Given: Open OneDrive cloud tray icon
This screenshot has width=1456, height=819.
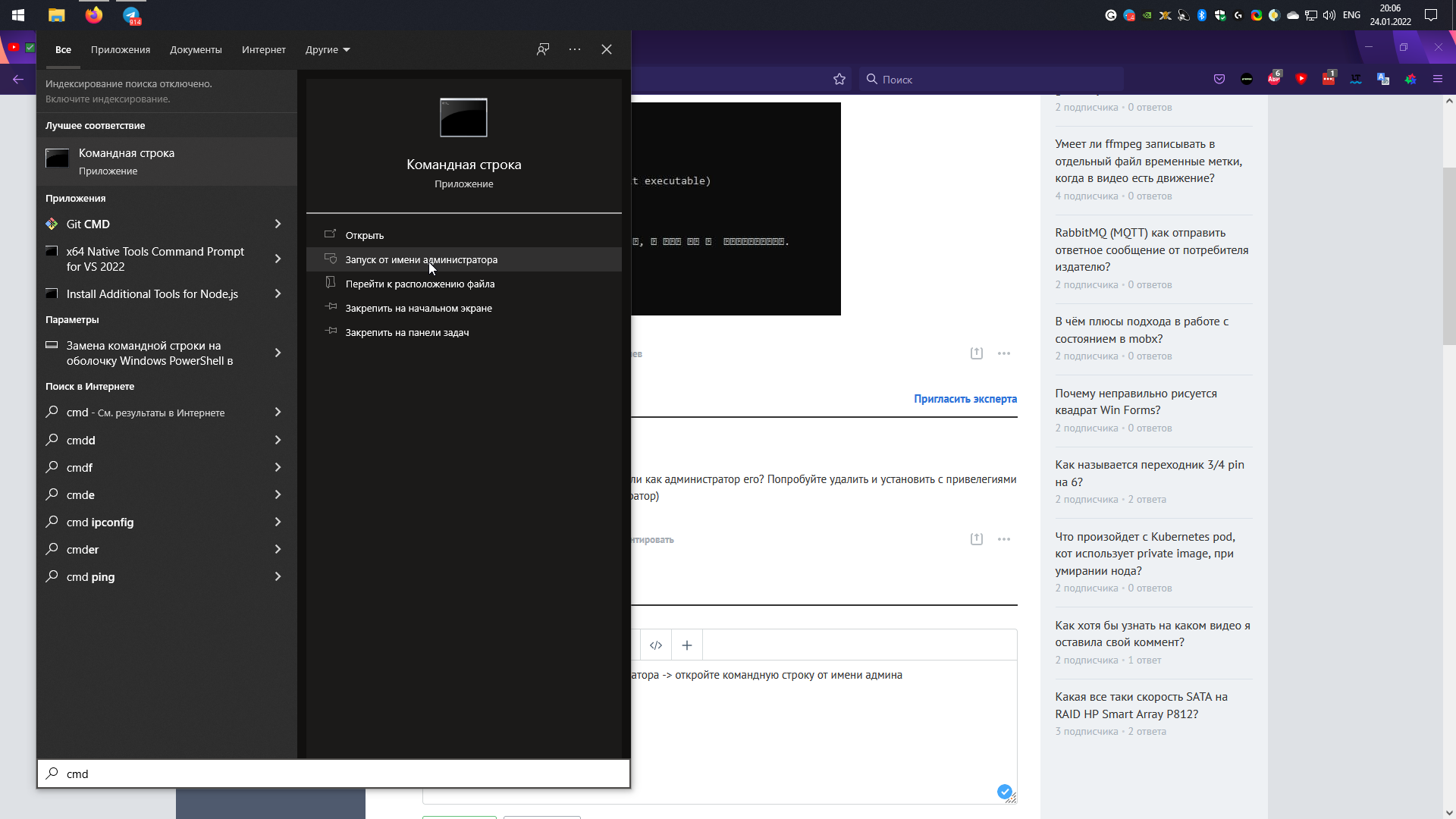Looking at the screenshot, I should click(x=1293, y=14).
